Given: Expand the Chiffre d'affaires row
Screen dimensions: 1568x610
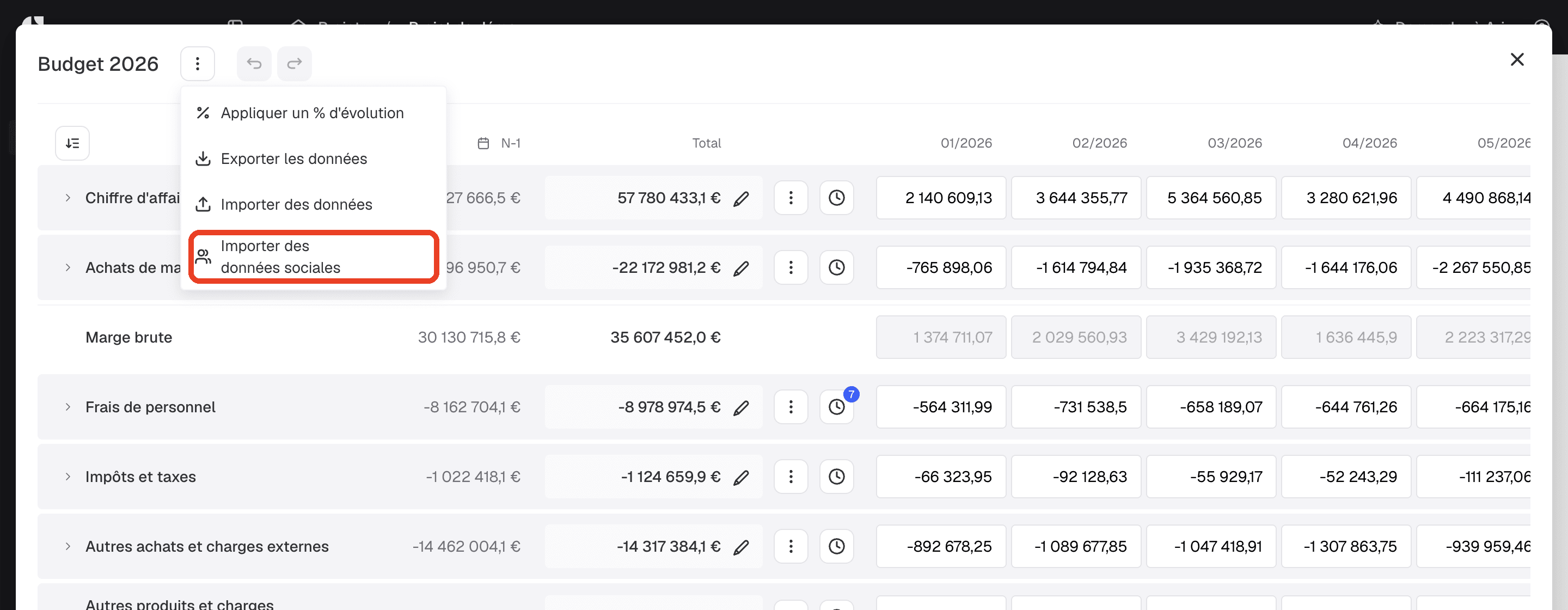Looking at the screenshot, I should point(68,198).
